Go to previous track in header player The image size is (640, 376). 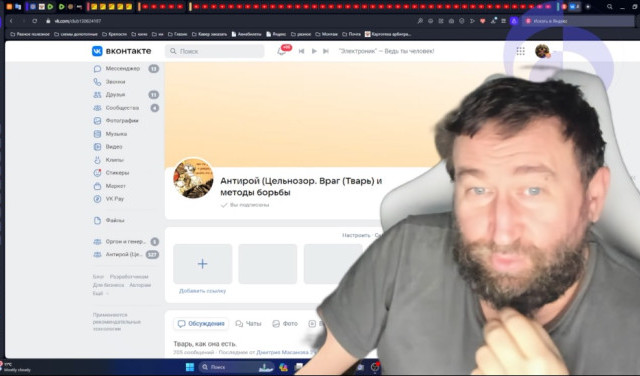(x=302, y=51)
